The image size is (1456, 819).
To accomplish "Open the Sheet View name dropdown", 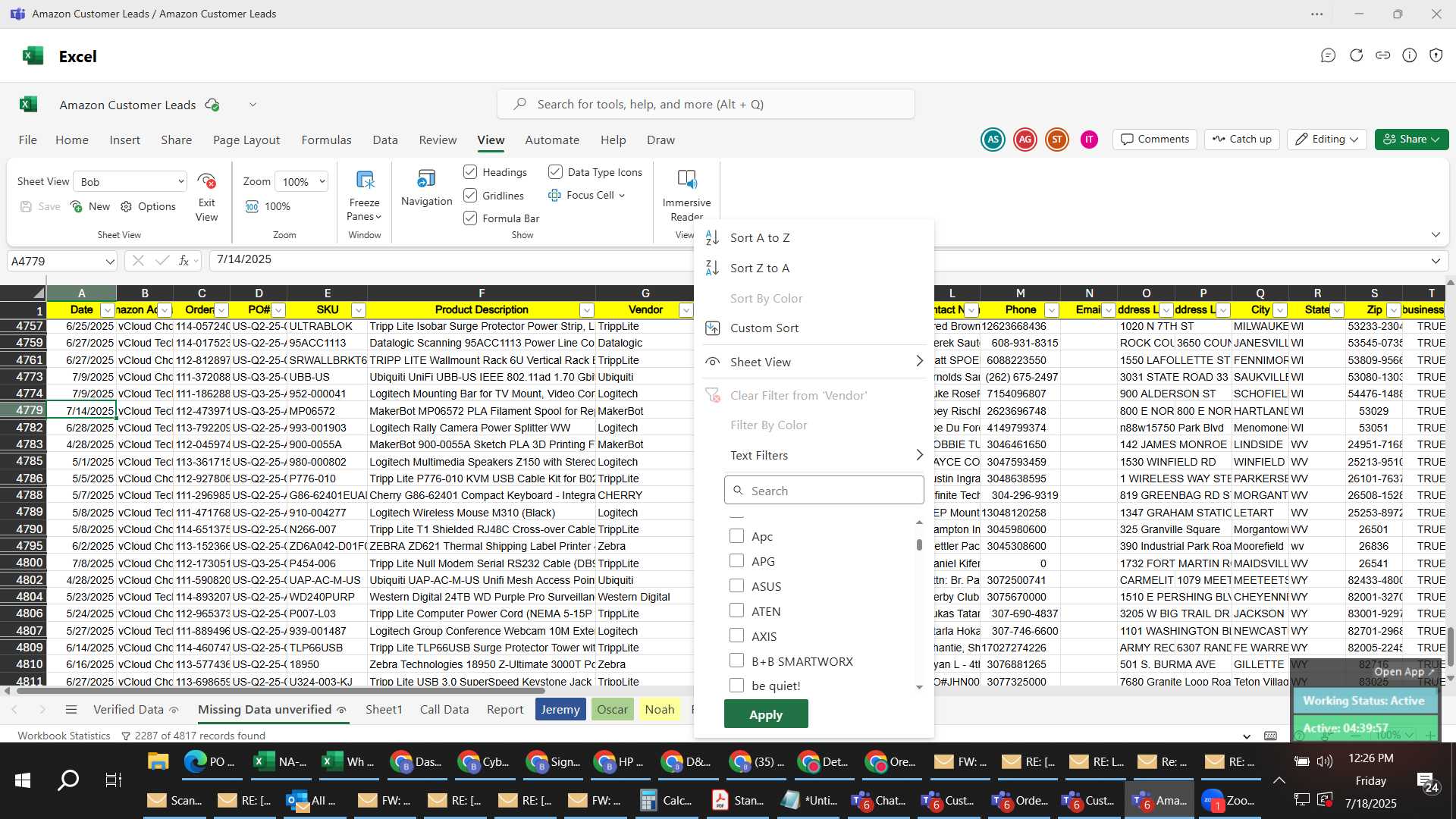I will click(180, 182).
